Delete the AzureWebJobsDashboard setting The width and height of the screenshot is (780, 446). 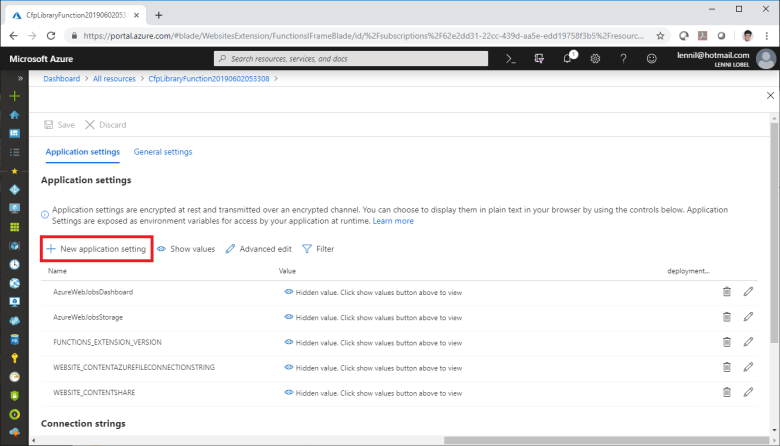click(x=727, y=292)
